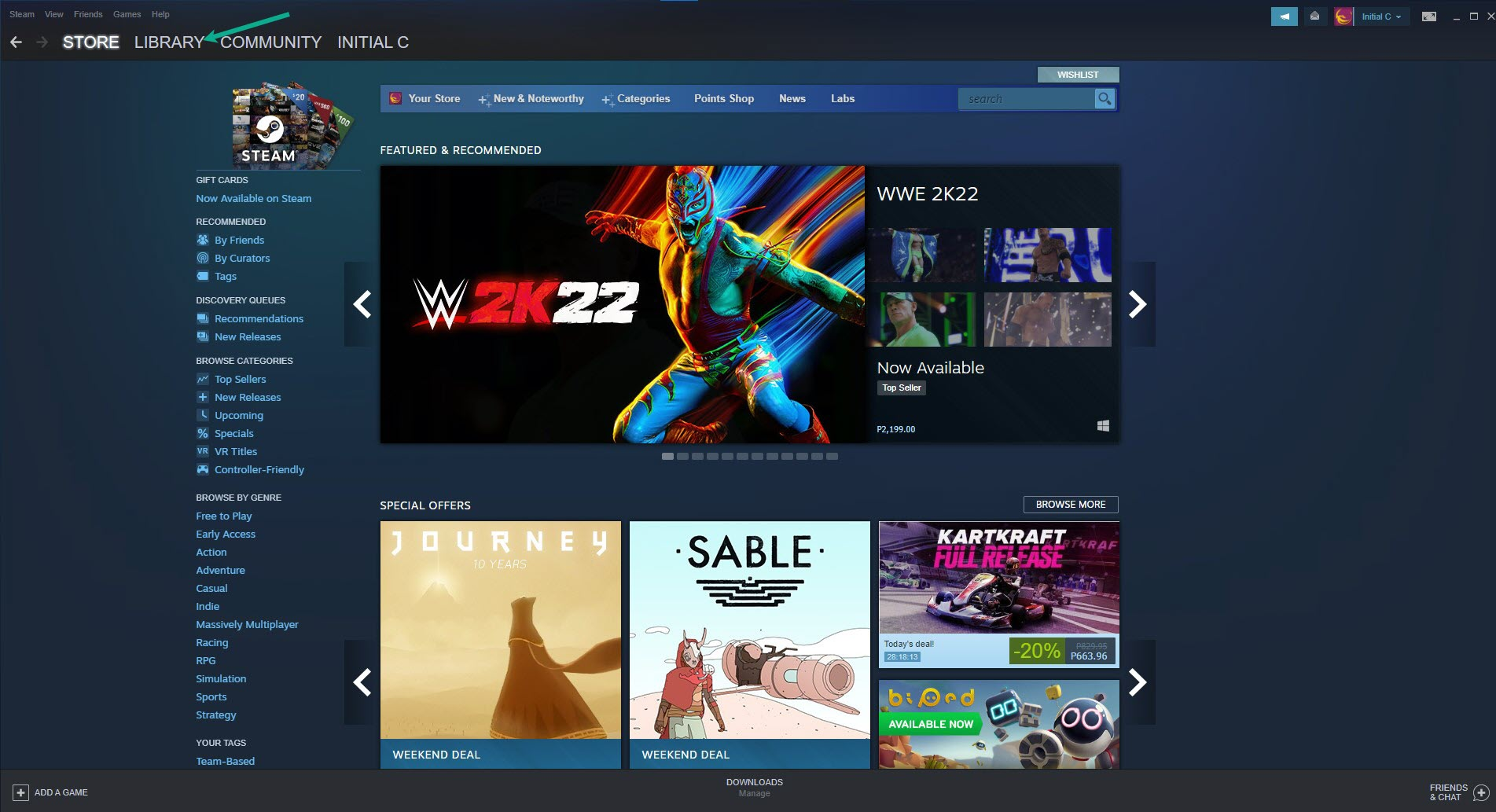Open the Games menu
The image size is (1496, 812).
coord(127,14)
